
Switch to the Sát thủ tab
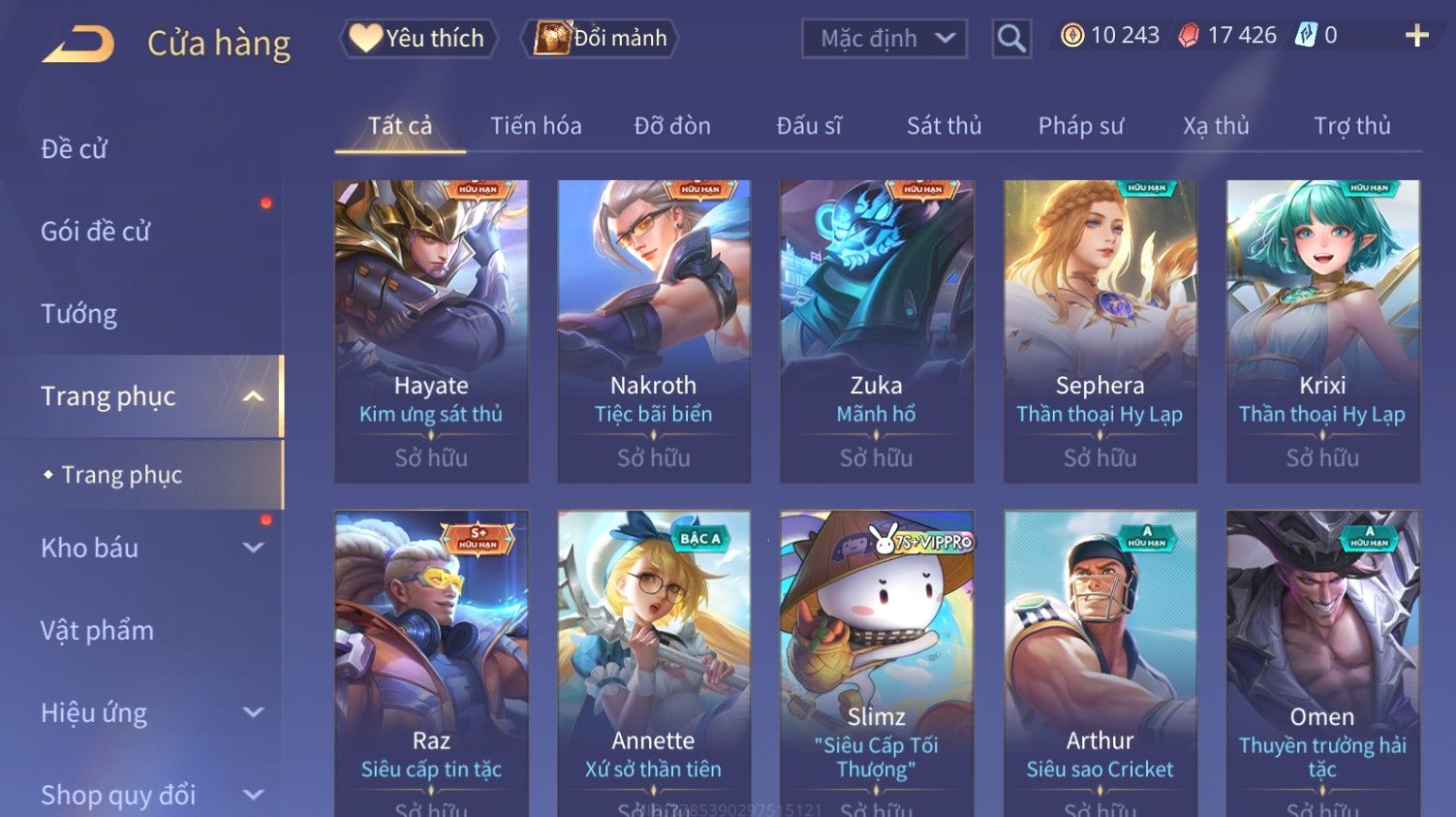tap(944, 126)
